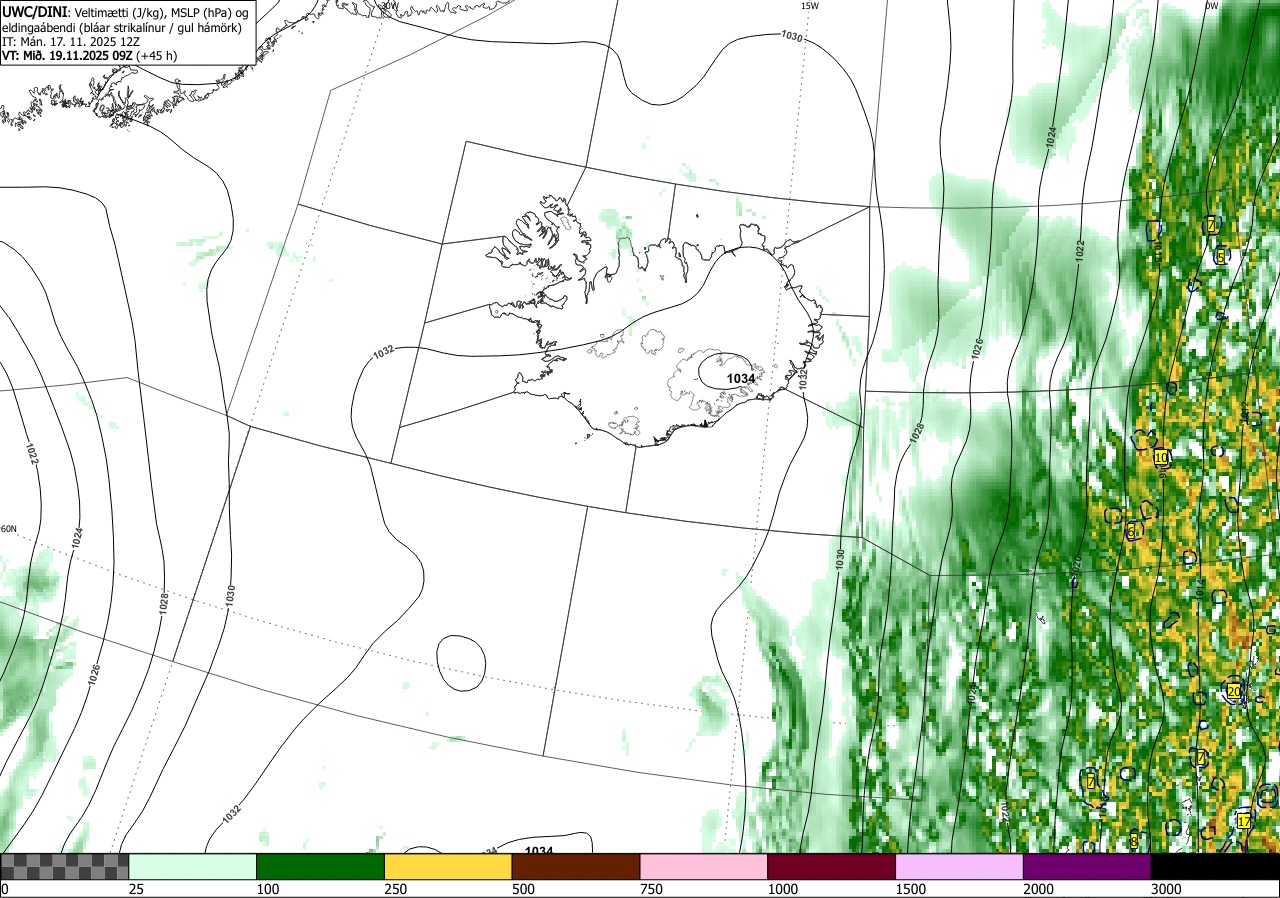
Task: Click the legend value "500"
Action: [525, 889]
